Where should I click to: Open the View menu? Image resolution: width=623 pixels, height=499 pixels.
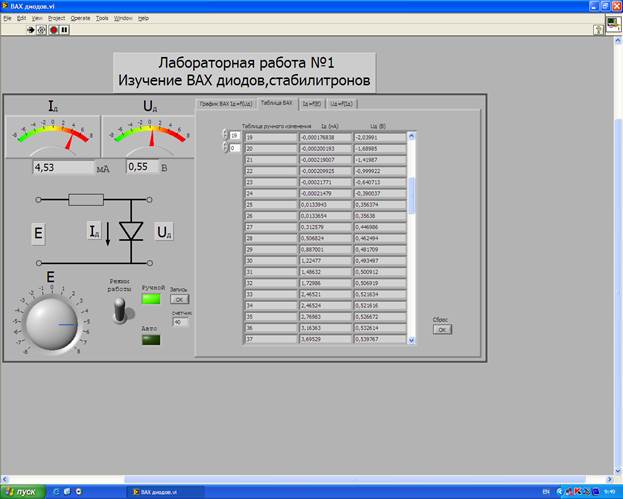37,18
